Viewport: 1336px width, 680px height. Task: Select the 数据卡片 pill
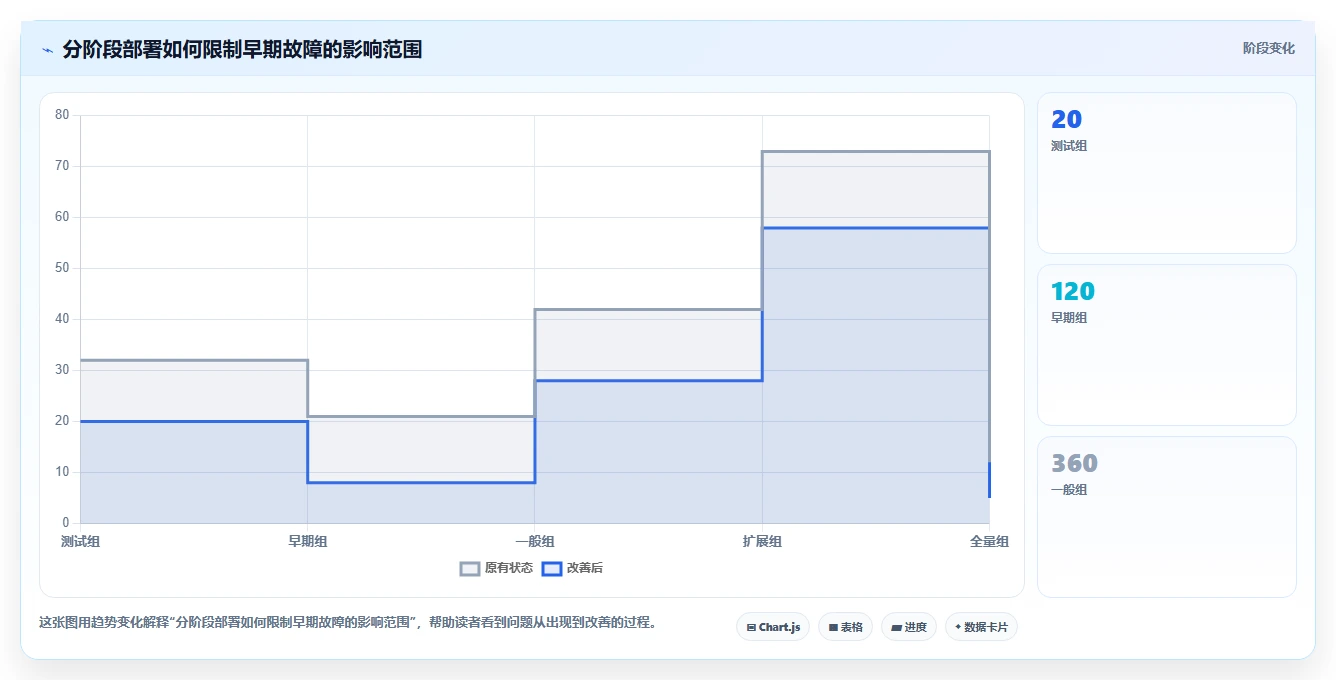click(x=981, y=627)
